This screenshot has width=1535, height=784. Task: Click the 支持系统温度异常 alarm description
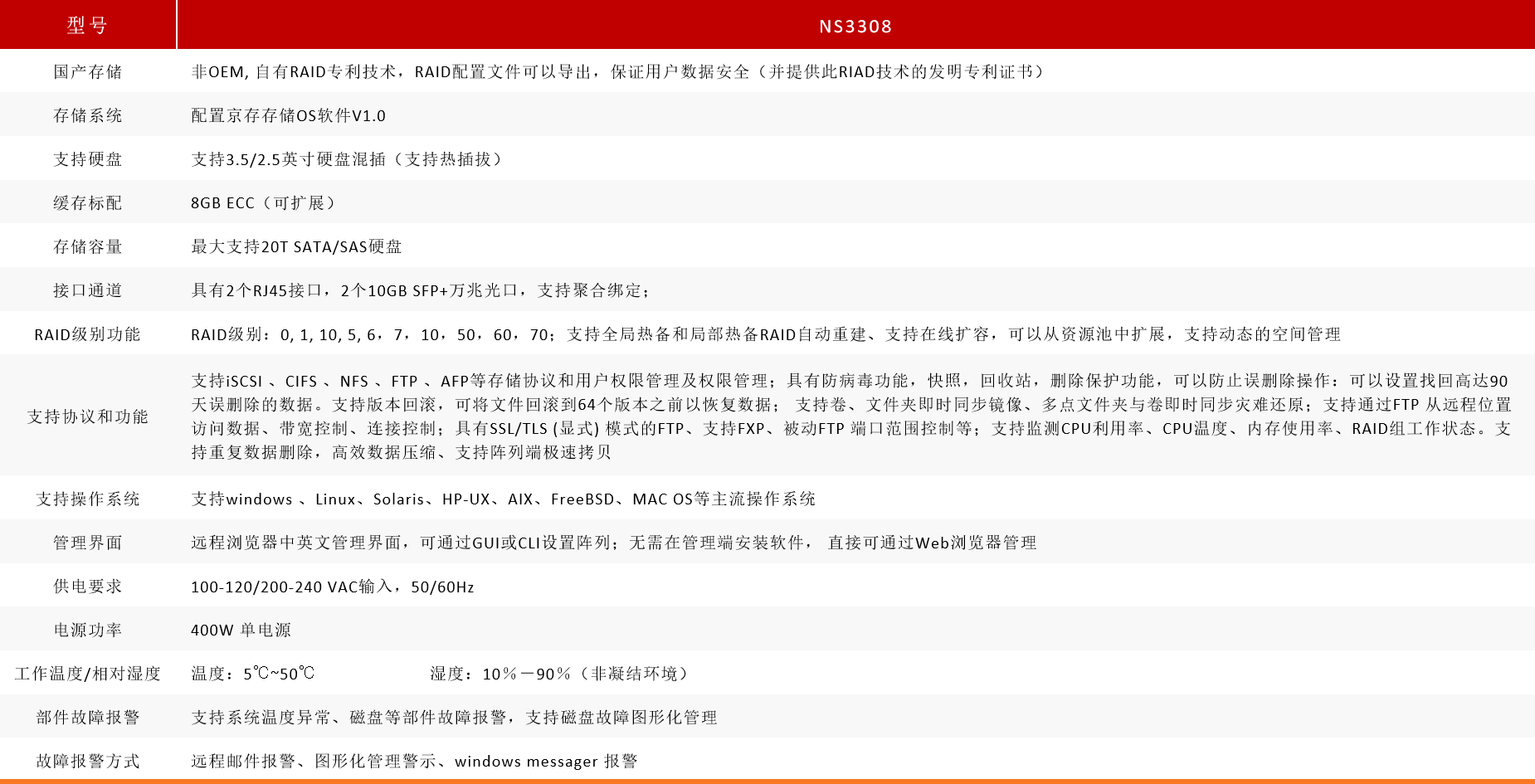[x=455, y=718]
